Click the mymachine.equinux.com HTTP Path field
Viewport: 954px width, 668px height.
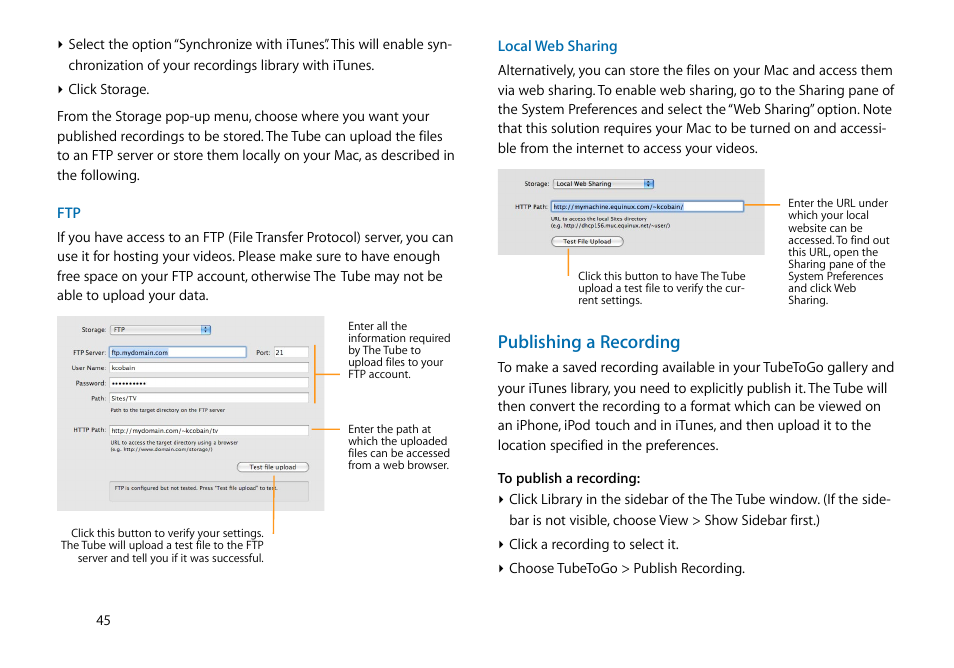coord(647,206)
